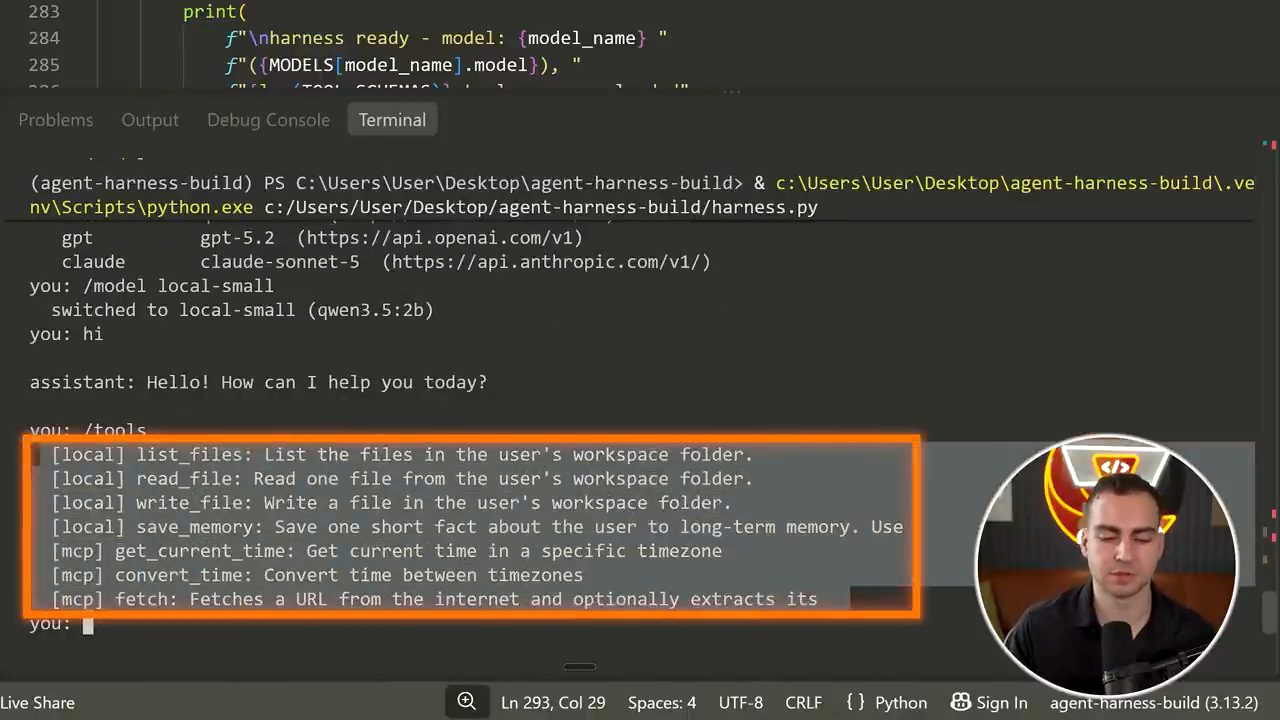1280x720 pixels.
Task: Click 'MODELS[model_name].model' in line 285
Action: (398, 65)
